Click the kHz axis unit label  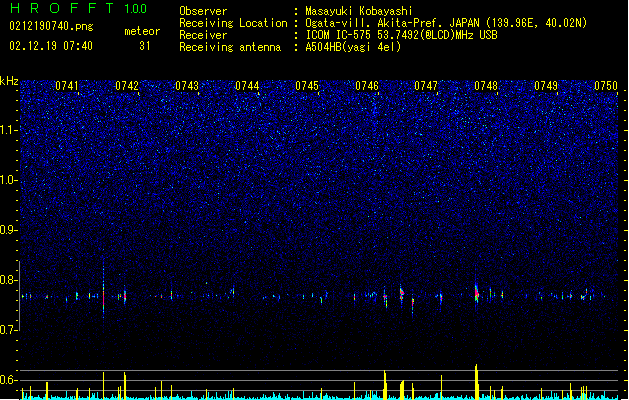(x=9, y=81)
